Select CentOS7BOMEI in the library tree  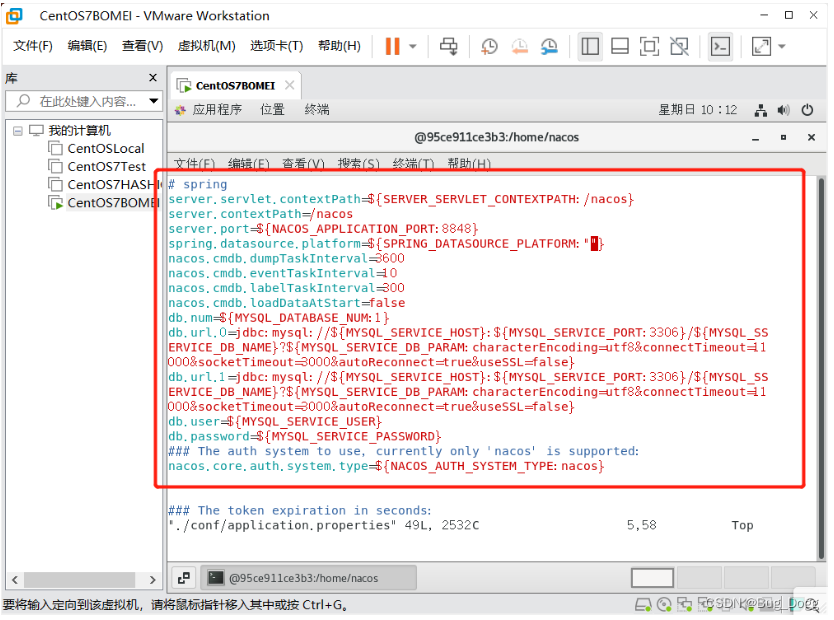[x=104, y=203]
